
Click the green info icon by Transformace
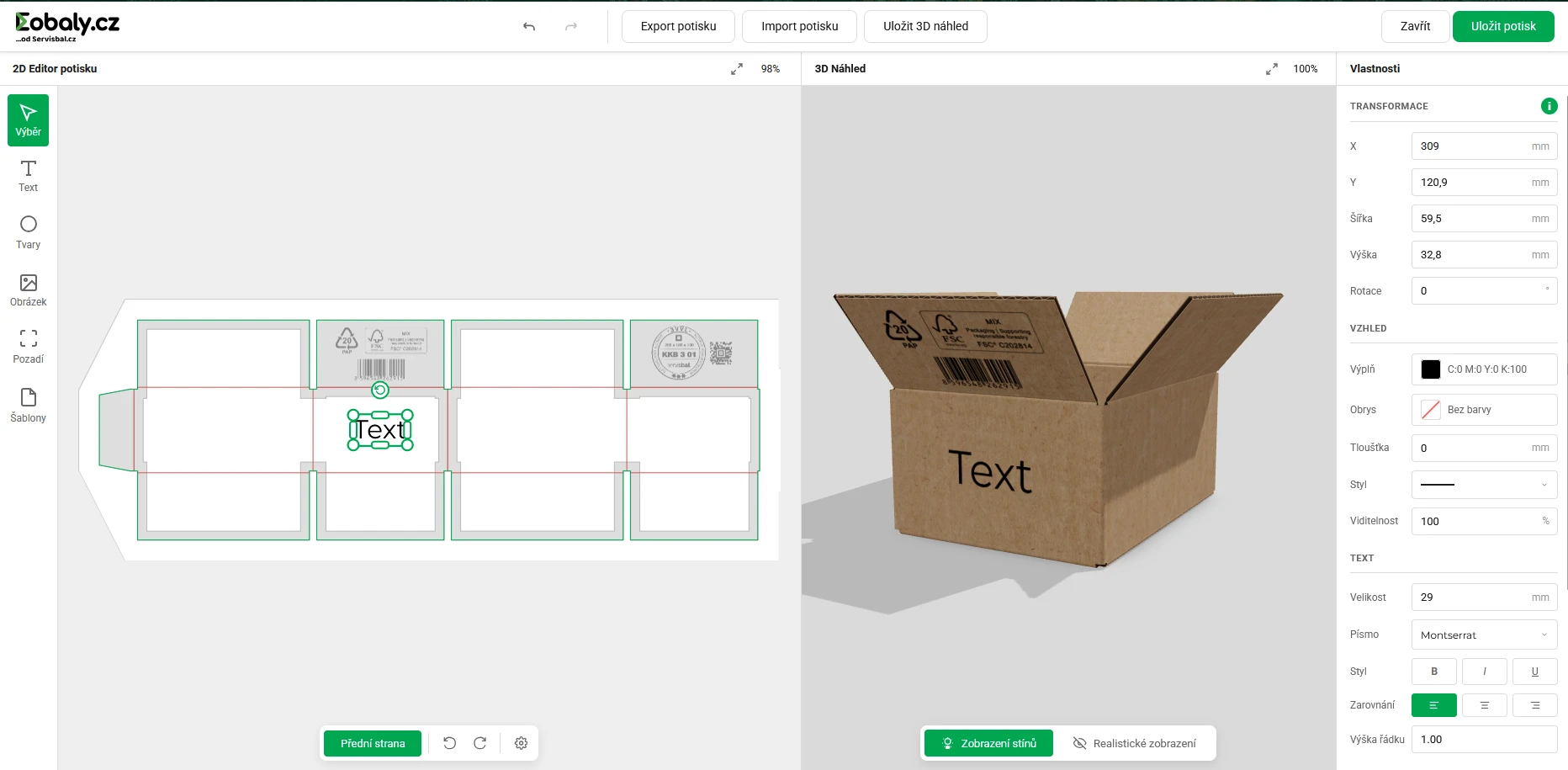tap(1549, 106)
